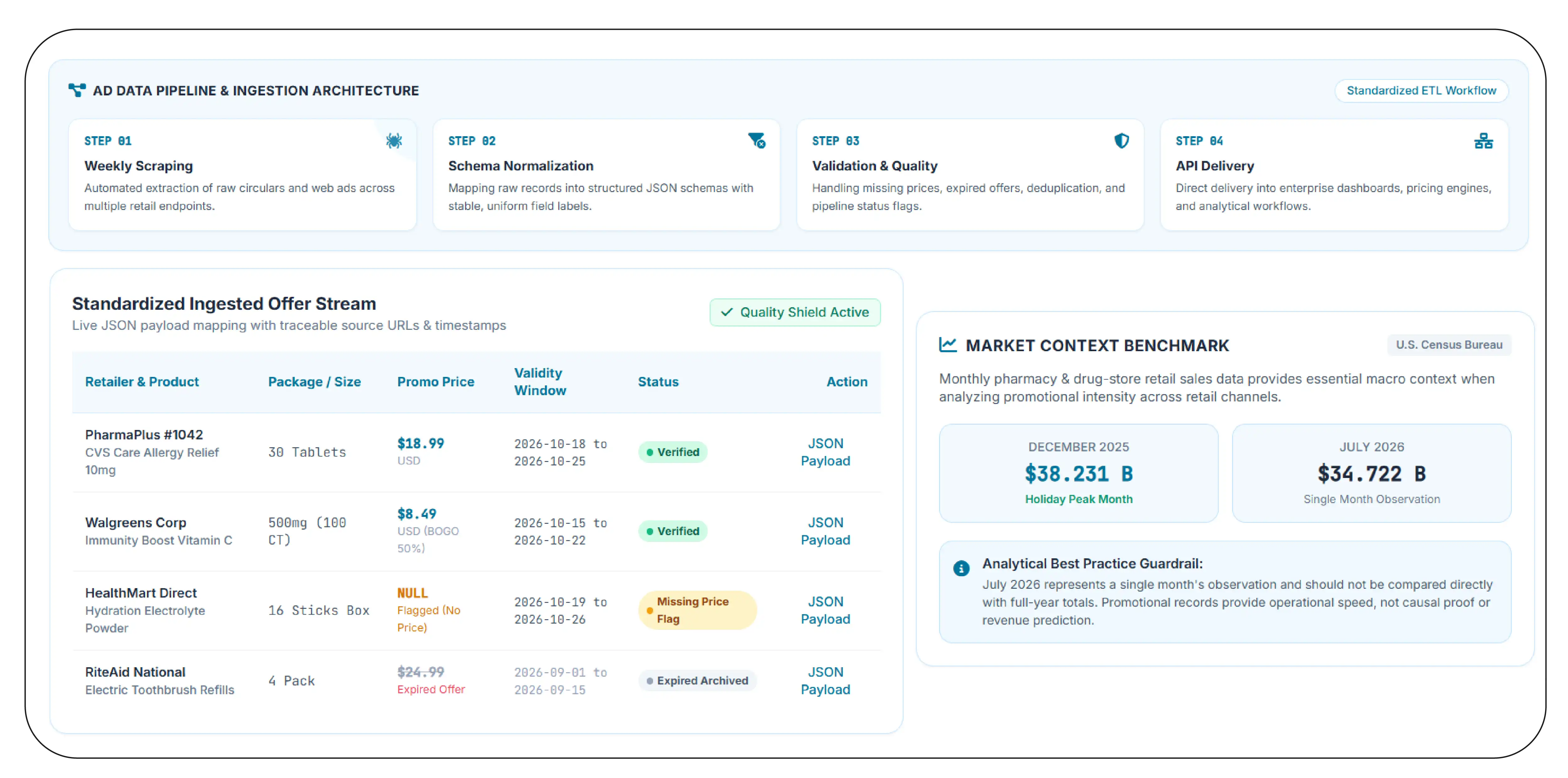Click the Package / Size column header

click(x=314, y=381)
